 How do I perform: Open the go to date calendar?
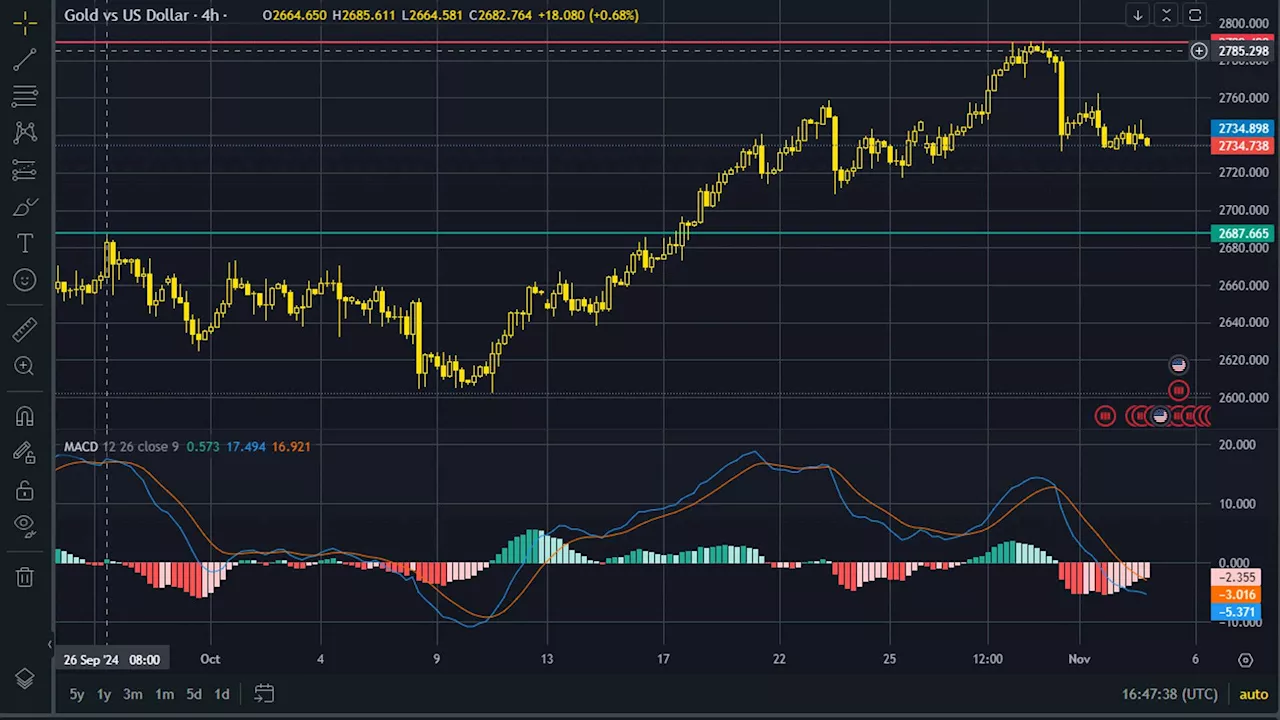coord(264,694)
